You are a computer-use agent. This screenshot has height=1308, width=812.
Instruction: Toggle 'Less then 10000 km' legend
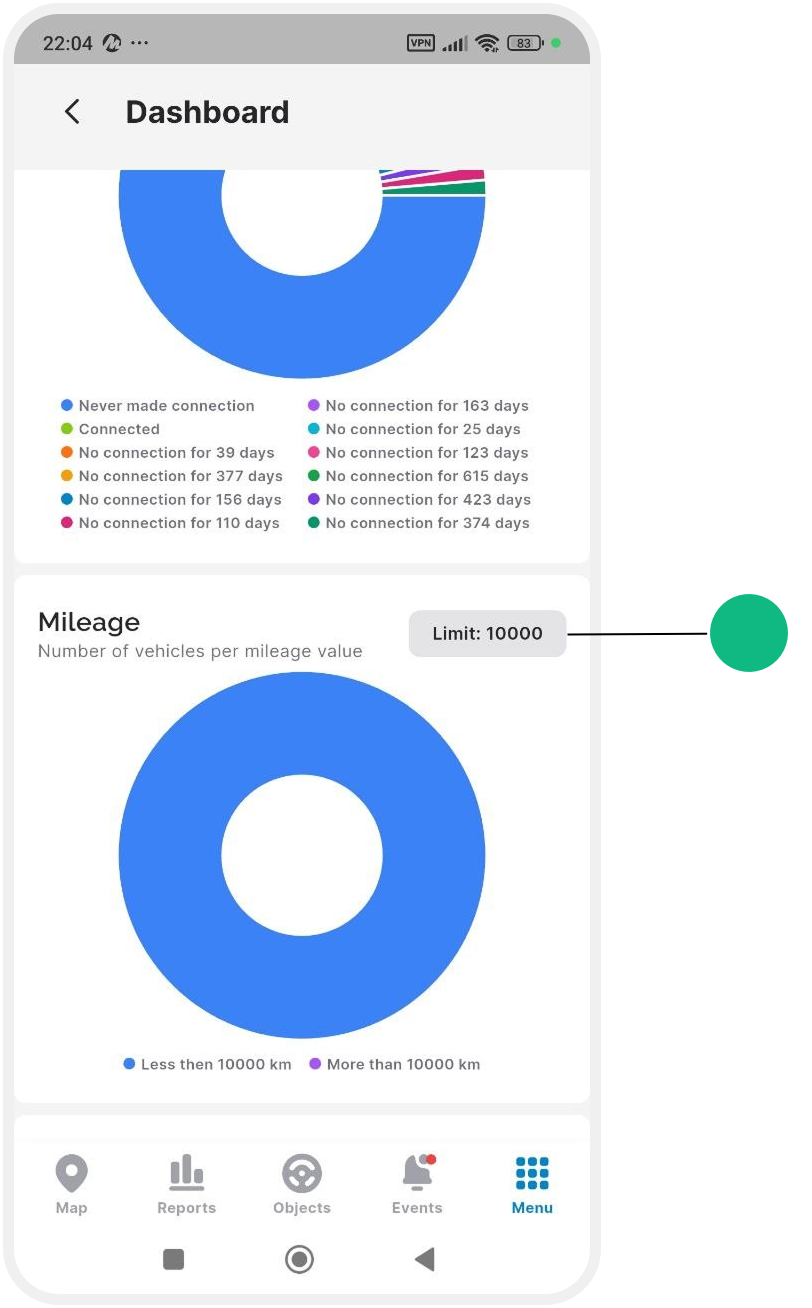pos(207,1064)
